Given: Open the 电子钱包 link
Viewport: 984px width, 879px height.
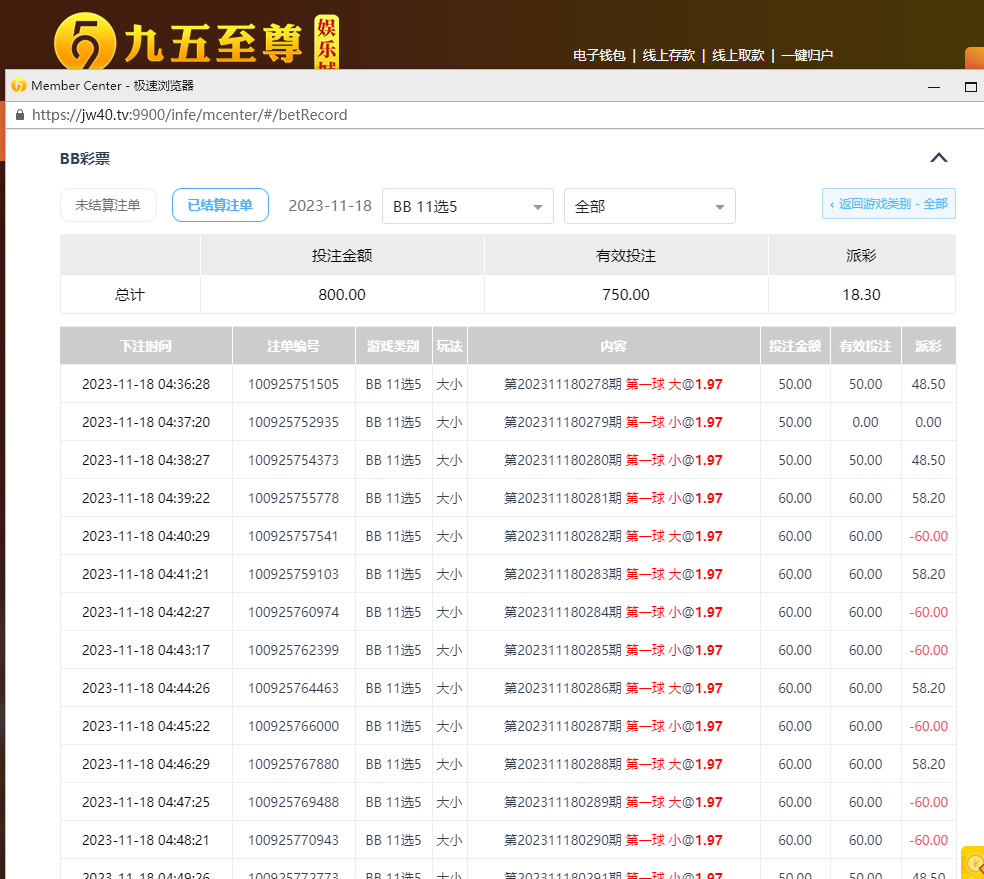Looking at the screenshot, I should (x=599, y=55).
